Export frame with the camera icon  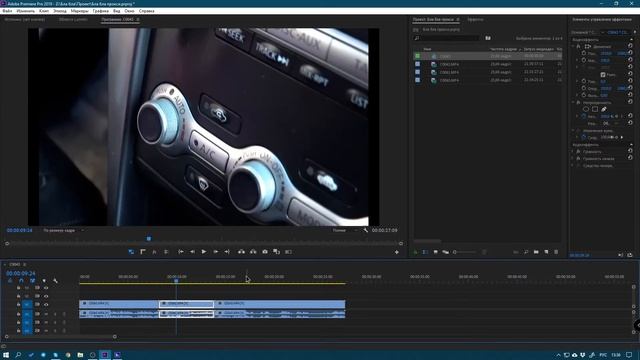click(265, 252)
